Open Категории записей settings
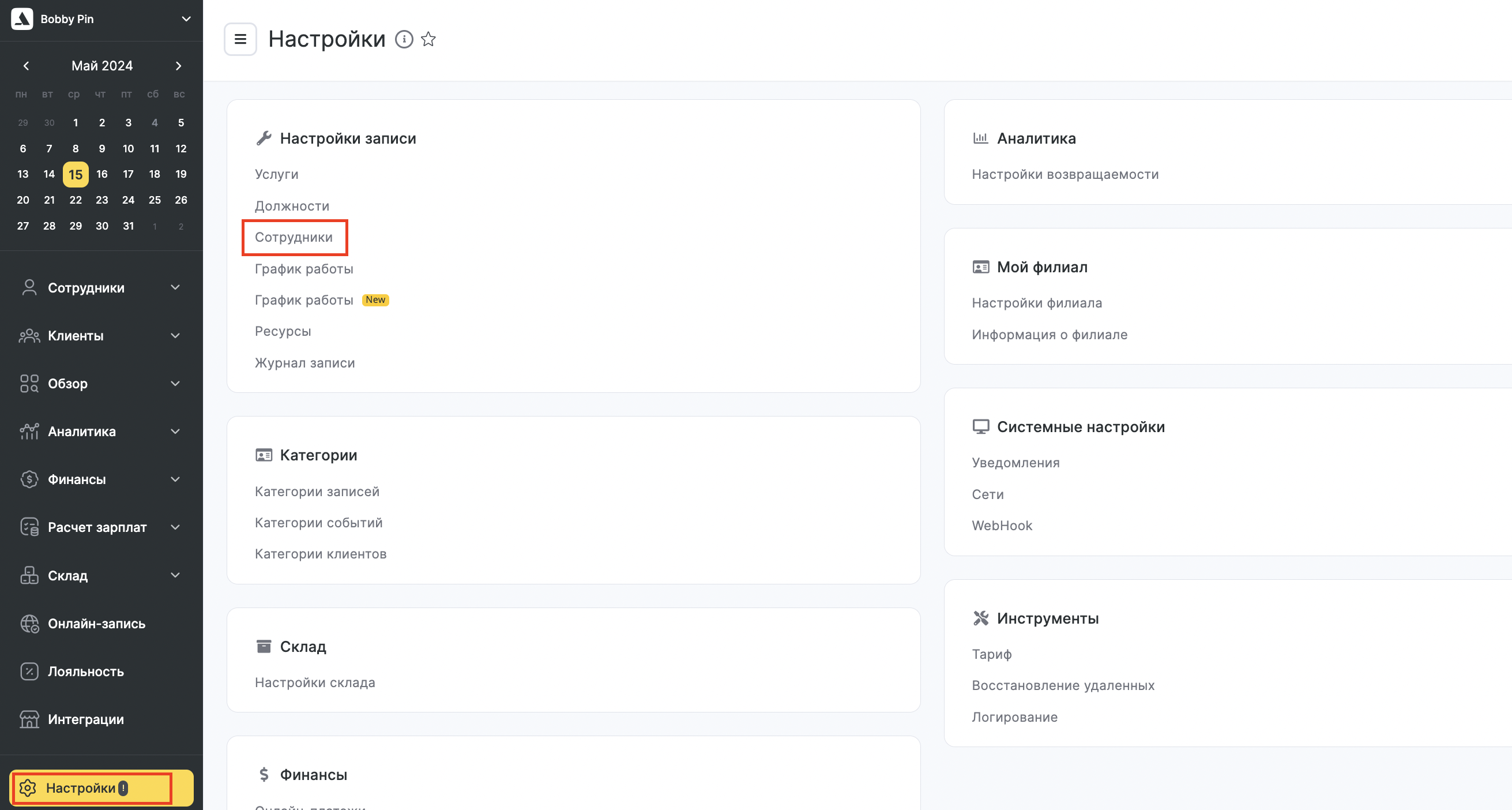This screenshot has width=1512, height=810. (317, 490)
